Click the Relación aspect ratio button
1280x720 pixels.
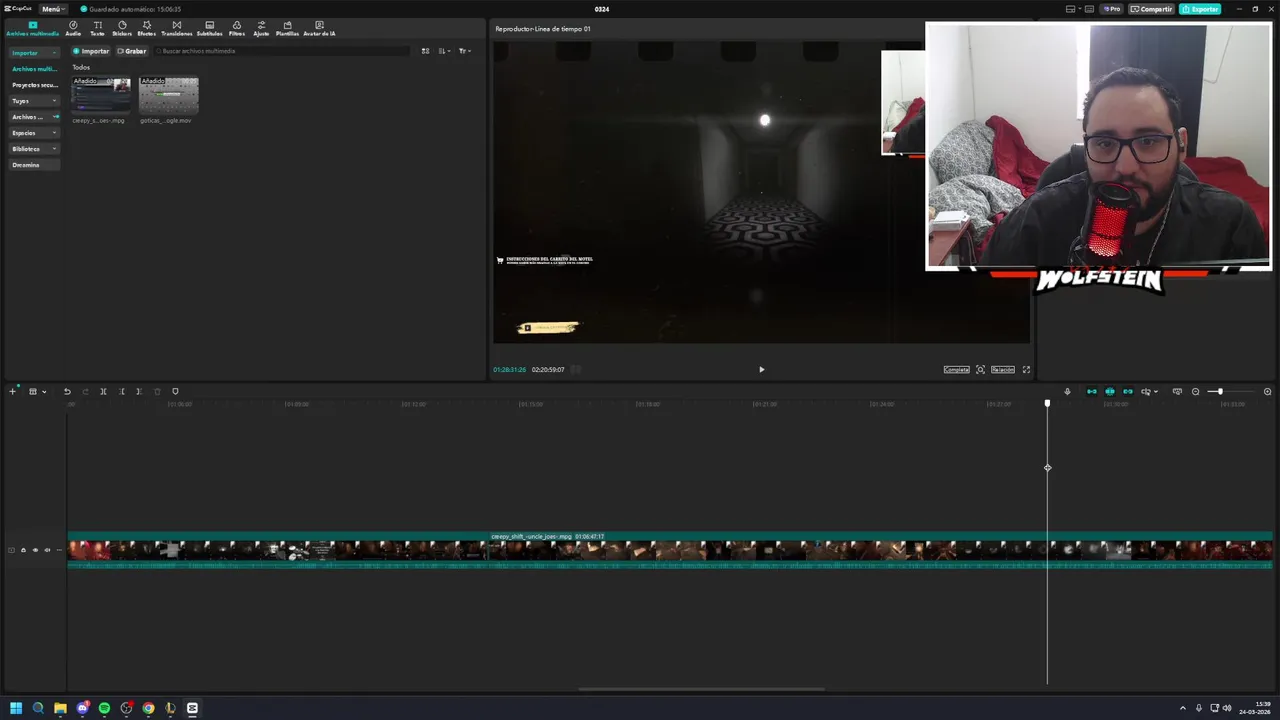(1003, 370)
